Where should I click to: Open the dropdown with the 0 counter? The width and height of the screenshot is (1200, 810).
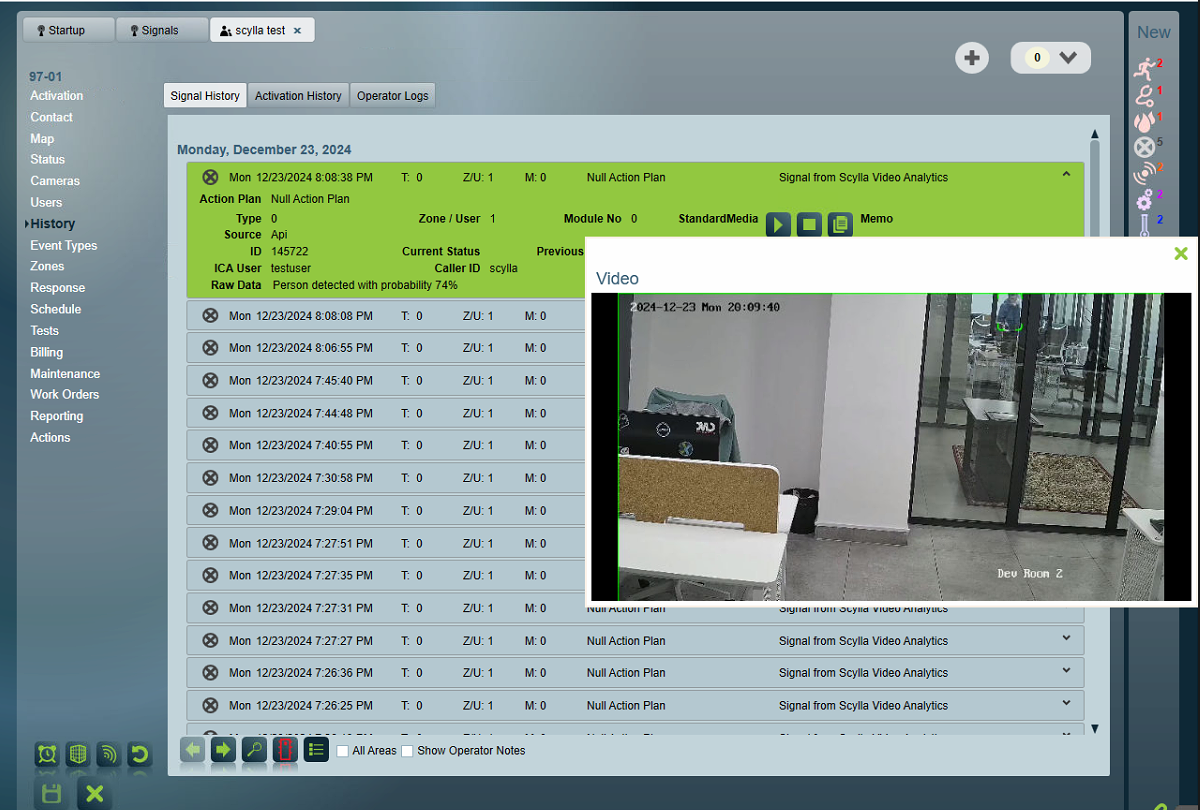(x=1067, y=58)
